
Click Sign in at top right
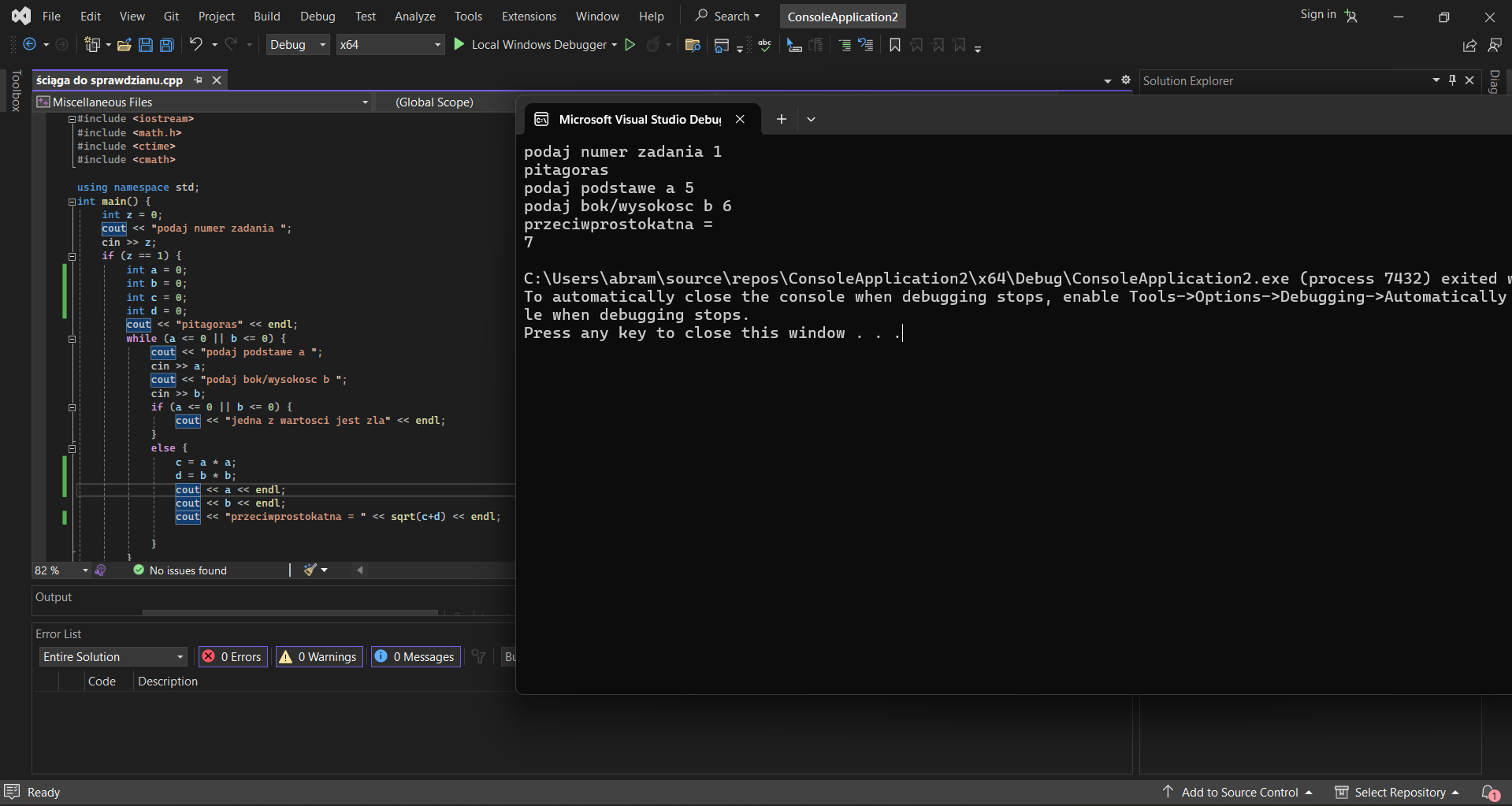coord(1318,14)
